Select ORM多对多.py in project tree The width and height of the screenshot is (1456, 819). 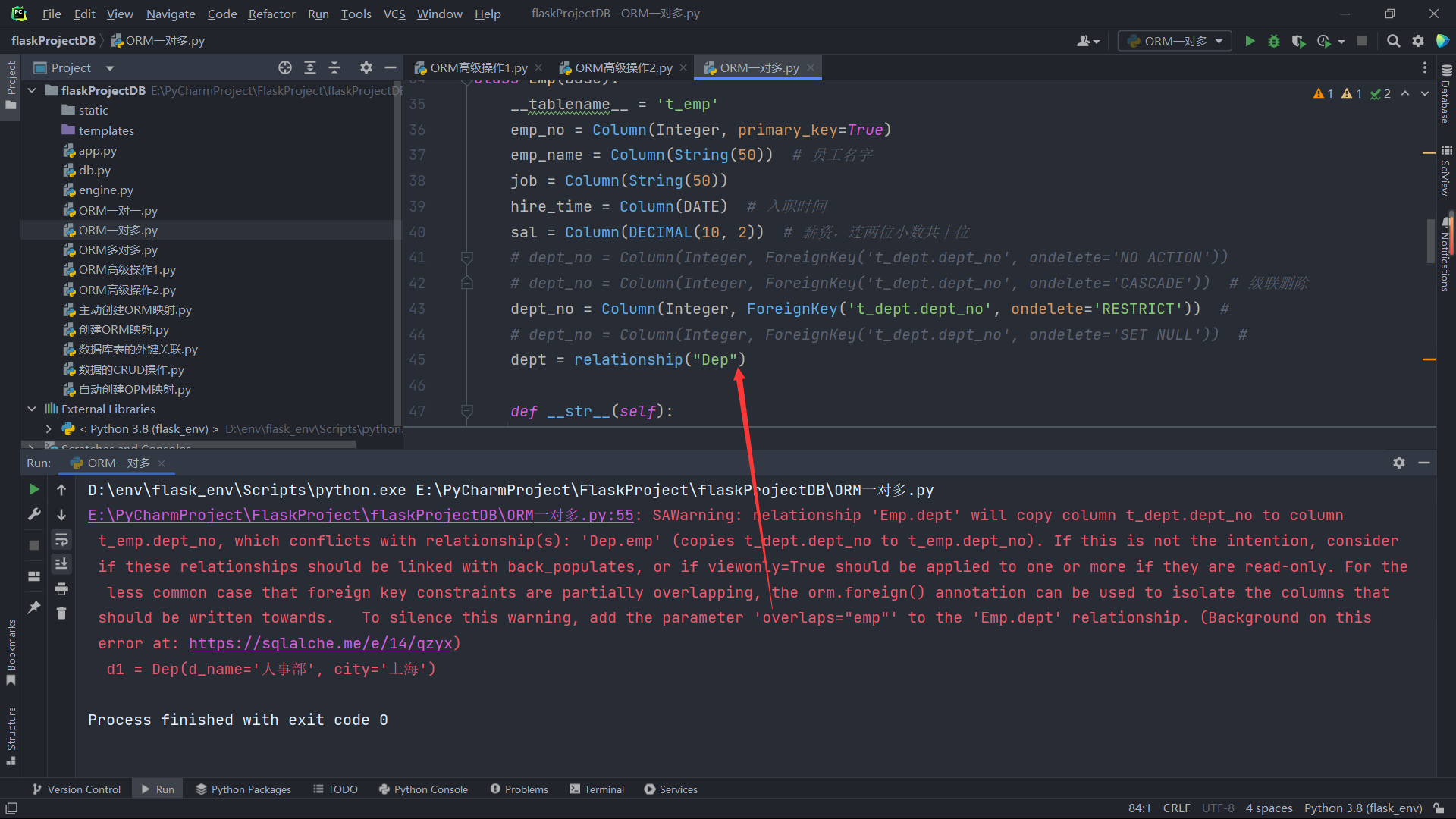pyautogui.click(x=118, y=249)
